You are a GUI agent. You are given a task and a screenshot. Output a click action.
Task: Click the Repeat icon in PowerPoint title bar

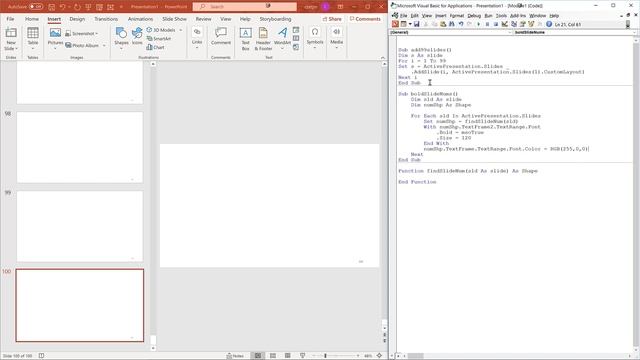[77, 7]
